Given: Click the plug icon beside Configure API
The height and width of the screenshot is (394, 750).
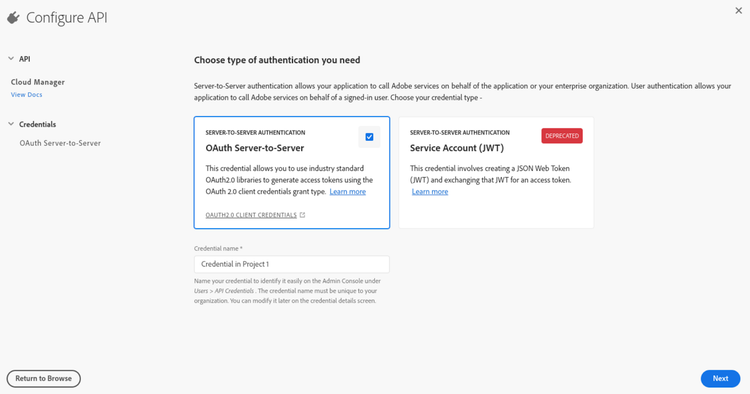Looking at the screenshot, I should tap(13, 18).
